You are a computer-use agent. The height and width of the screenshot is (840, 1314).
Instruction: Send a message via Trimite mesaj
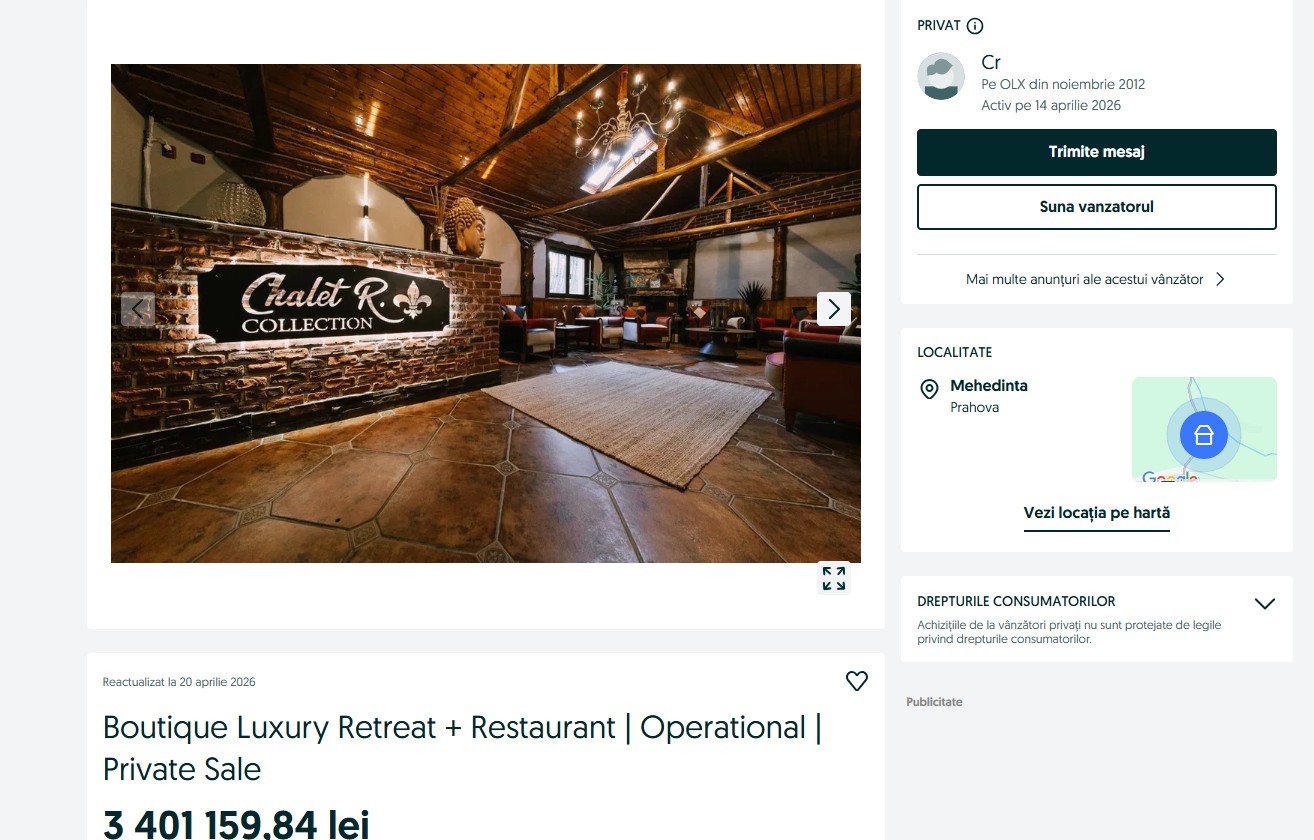coord(1097,152)
